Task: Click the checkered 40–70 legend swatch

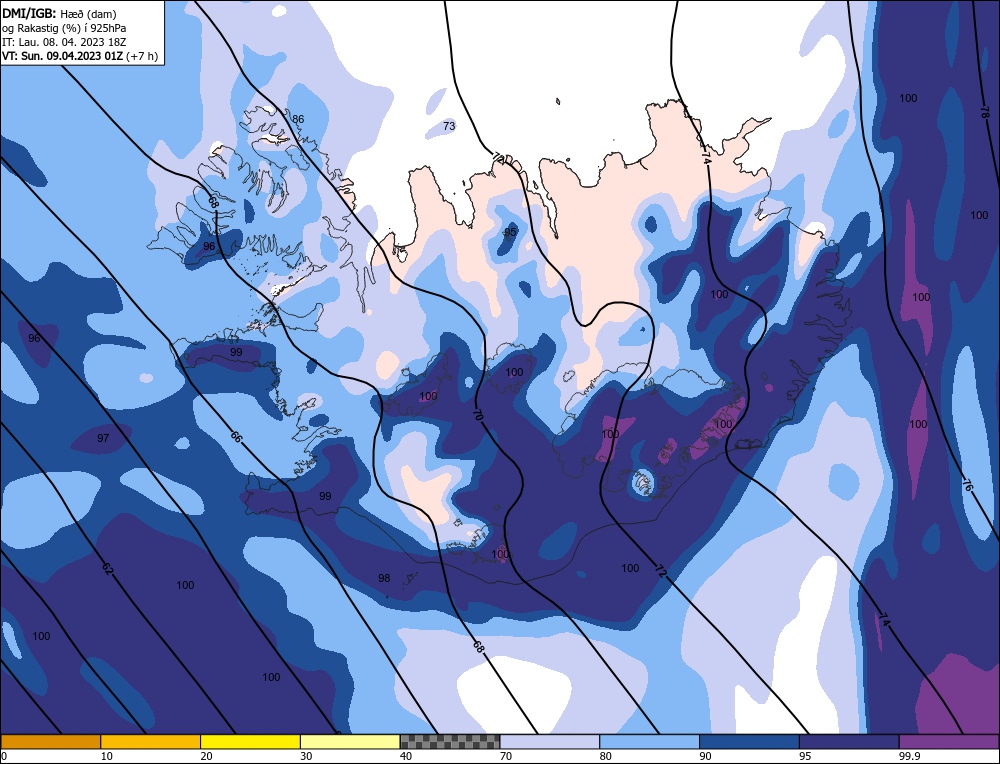Action: click(450, 741)
